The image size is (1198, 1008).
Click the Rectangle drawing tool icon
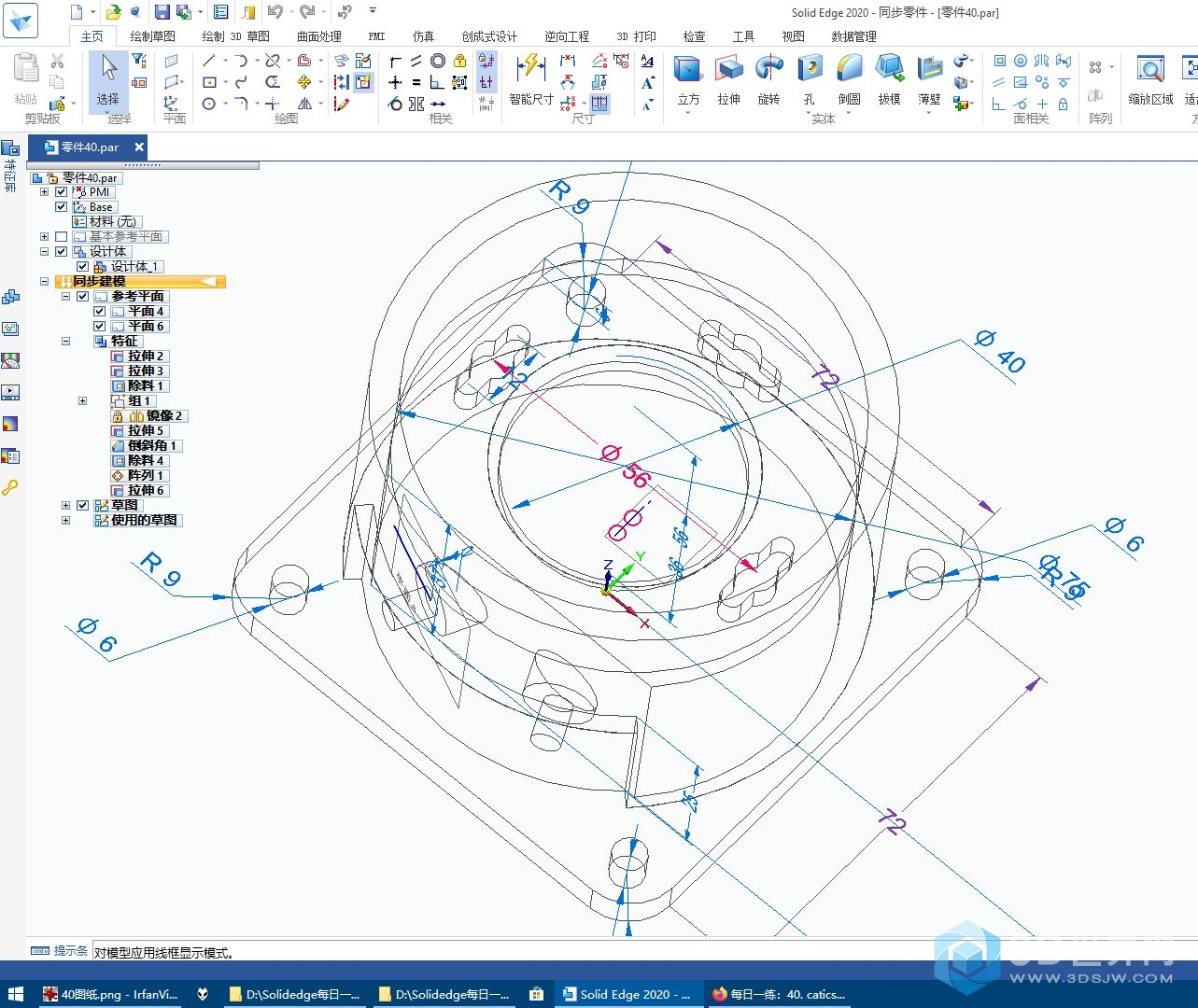point(209,82)
